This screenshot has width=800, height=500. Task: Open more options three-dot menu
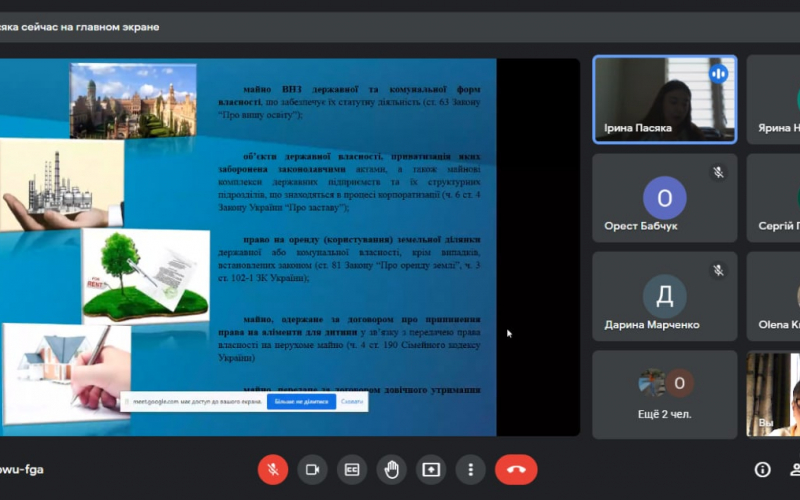coord(470,469)
